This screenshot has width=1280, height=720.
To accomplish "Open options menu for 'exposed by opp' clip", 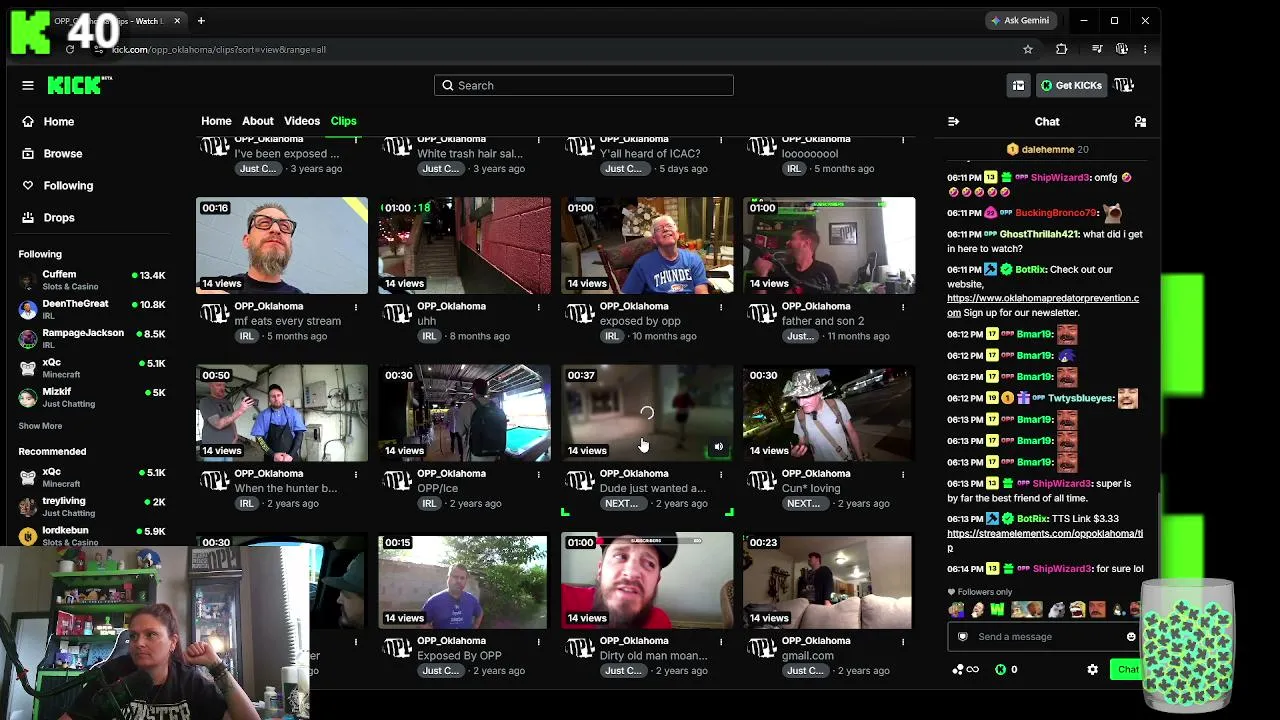I will click(721, 307).
